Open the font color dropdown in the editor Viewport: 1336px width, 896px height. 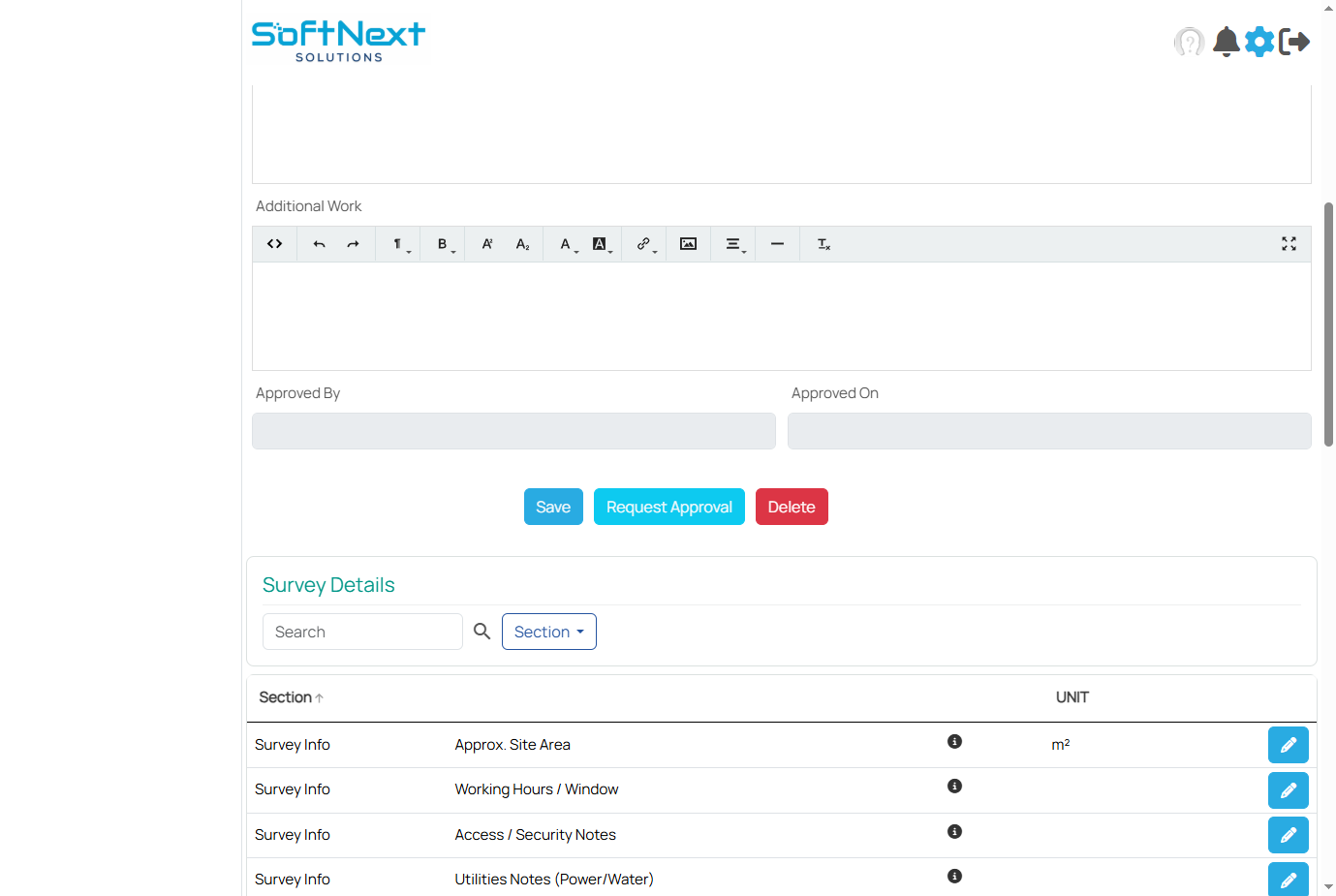point(565,243)
